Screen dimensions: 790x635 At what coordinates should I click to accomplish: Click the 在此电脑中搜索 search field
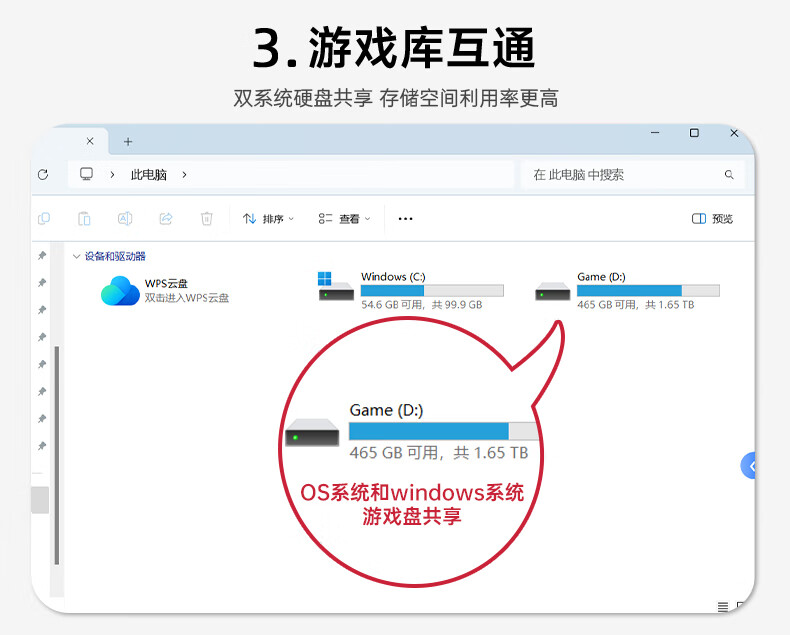(x=625, y=175)
